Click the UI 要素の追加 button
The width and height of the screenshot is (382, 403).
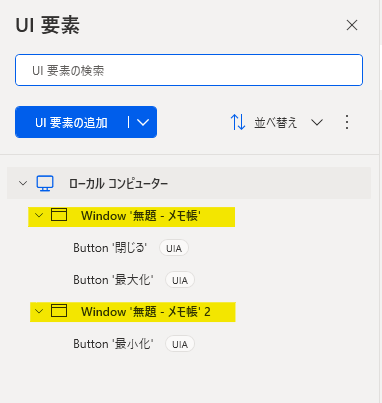(x=71, y=122)
